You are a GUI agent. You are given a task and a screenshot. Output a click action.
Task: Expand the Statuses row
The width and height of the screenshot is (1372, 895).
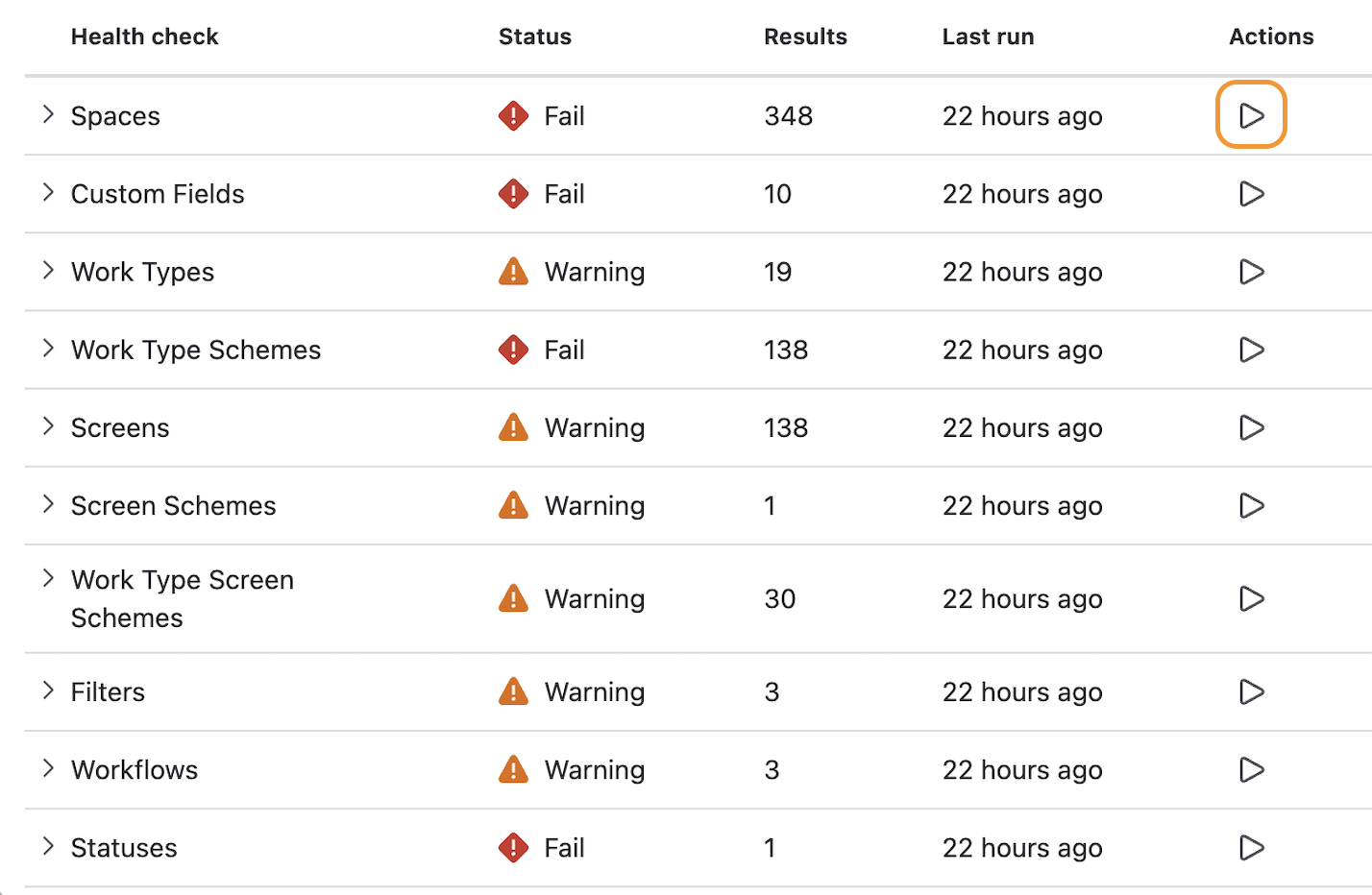48,845
